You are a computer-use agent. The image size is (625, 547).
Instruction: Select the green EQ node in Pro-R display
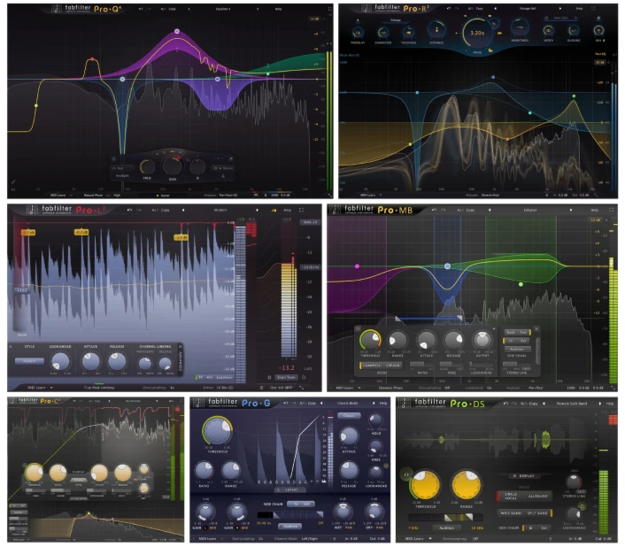pos(574,96)
